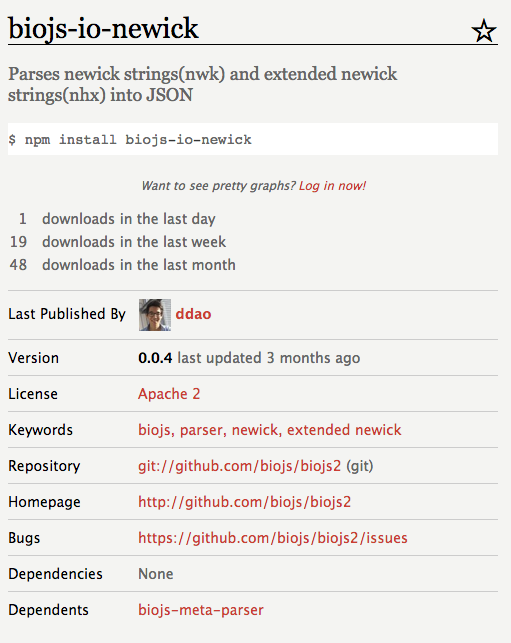Image resolution: width=511 pixels, height=643 pixels.
Task: Click the npm install command box
Action: pos(253,139)
